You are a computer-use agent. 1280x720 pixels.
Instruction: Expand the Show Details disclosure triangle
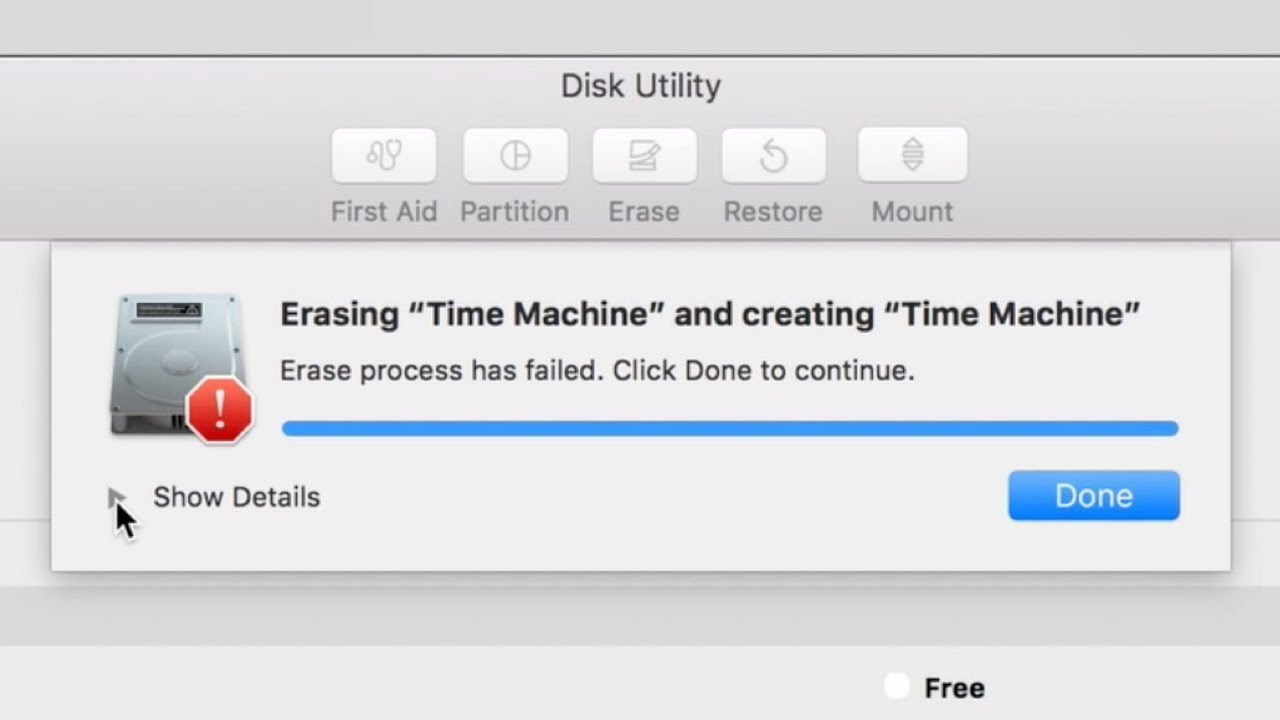click(116, 497)
